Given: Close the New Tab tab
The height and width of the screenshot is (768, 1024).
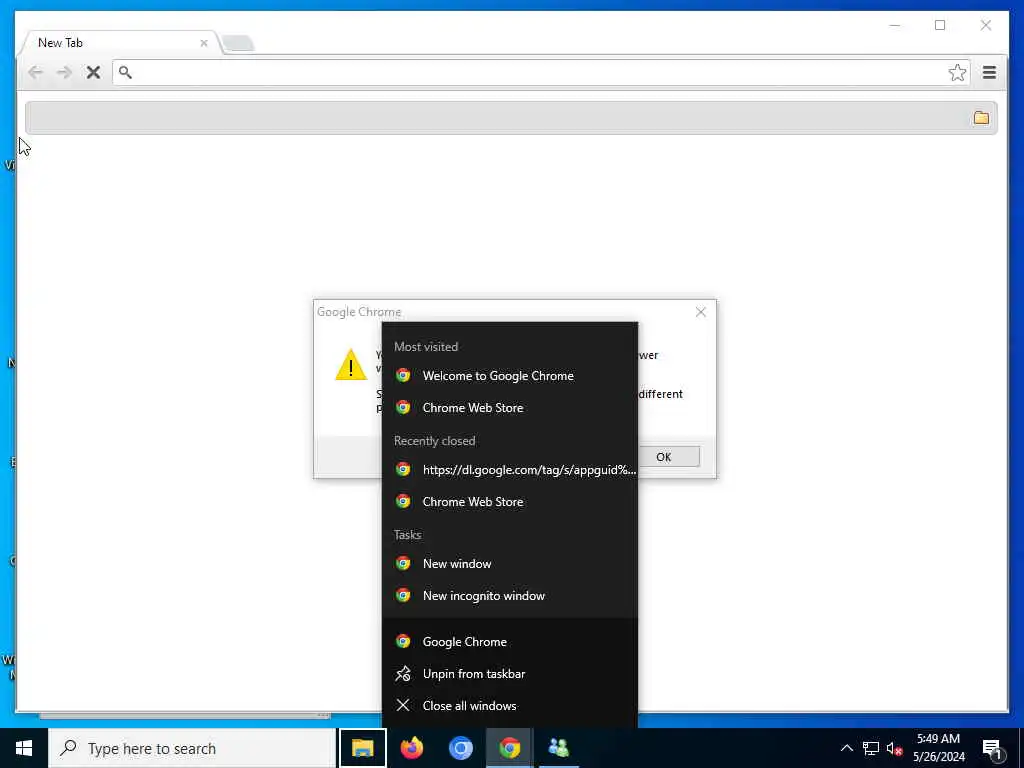Looking at the screenshot, I should tap(204, 43).
